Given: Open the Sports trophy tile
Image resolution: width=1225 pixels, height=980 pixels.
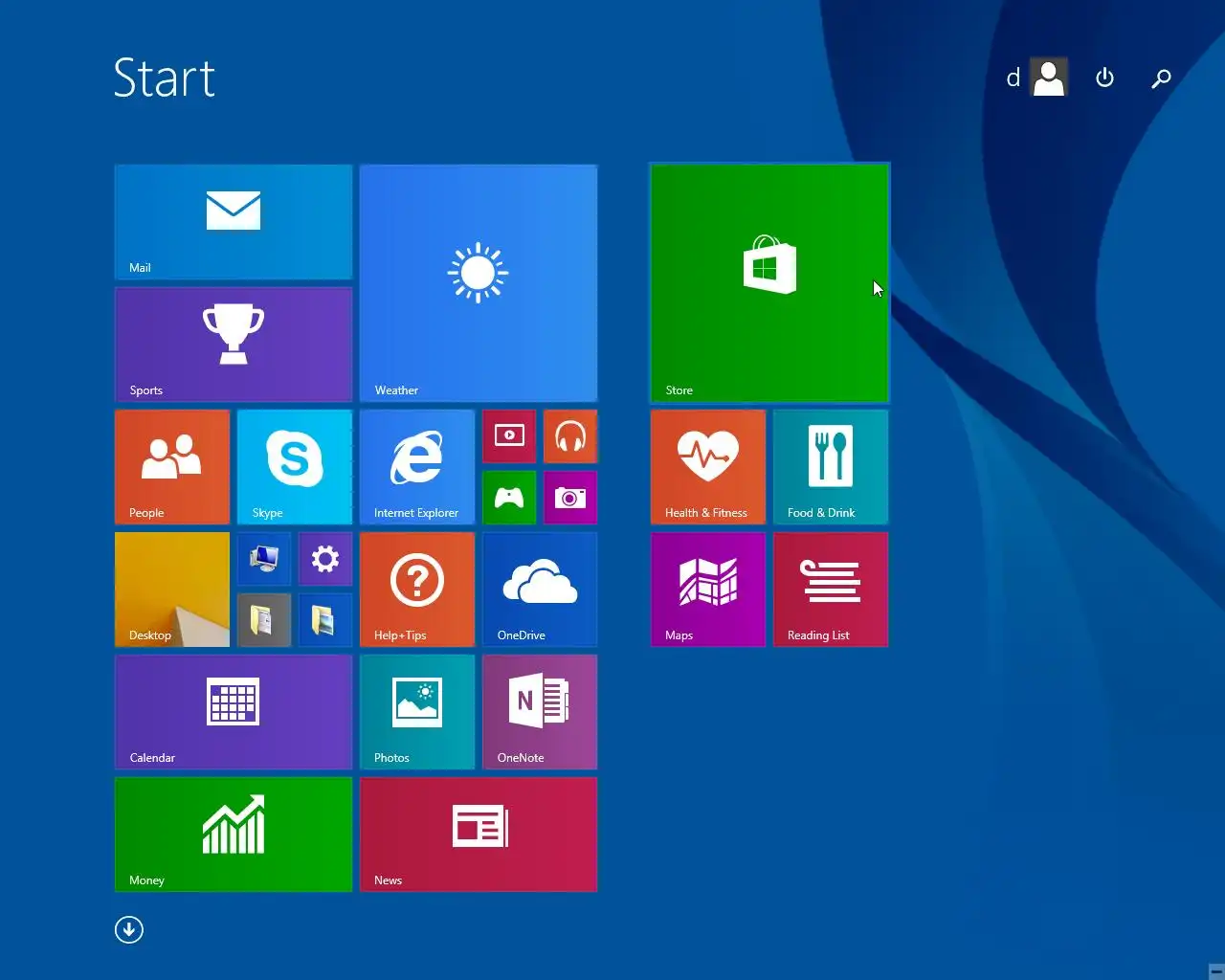Looking at the screenshot, I should [234, 345].
